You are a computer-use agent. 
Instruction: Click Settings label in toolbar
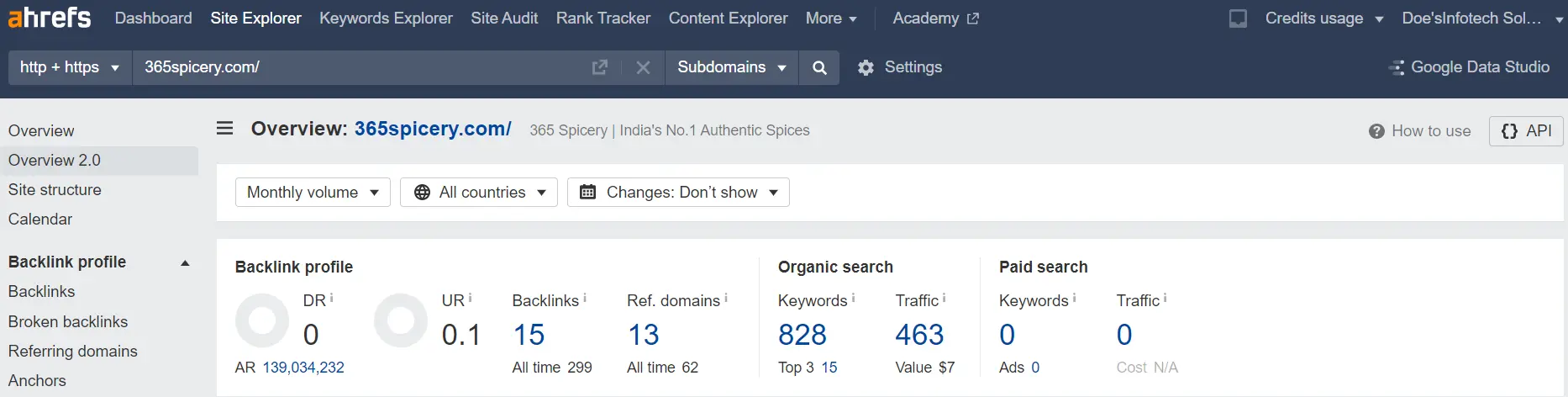913,67
